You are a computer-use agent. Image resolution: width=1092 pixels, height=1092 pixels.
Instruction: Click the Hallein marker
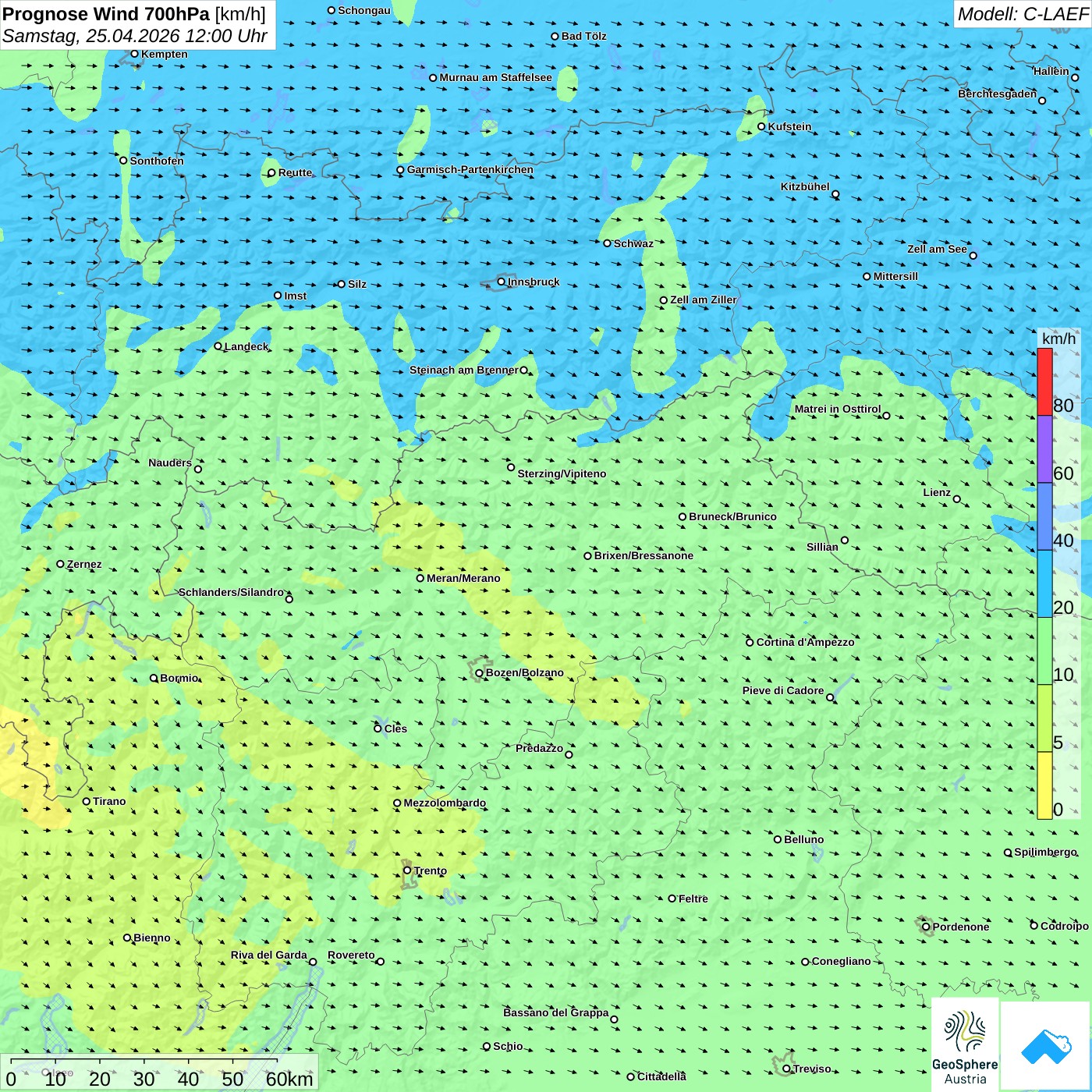1075,77
